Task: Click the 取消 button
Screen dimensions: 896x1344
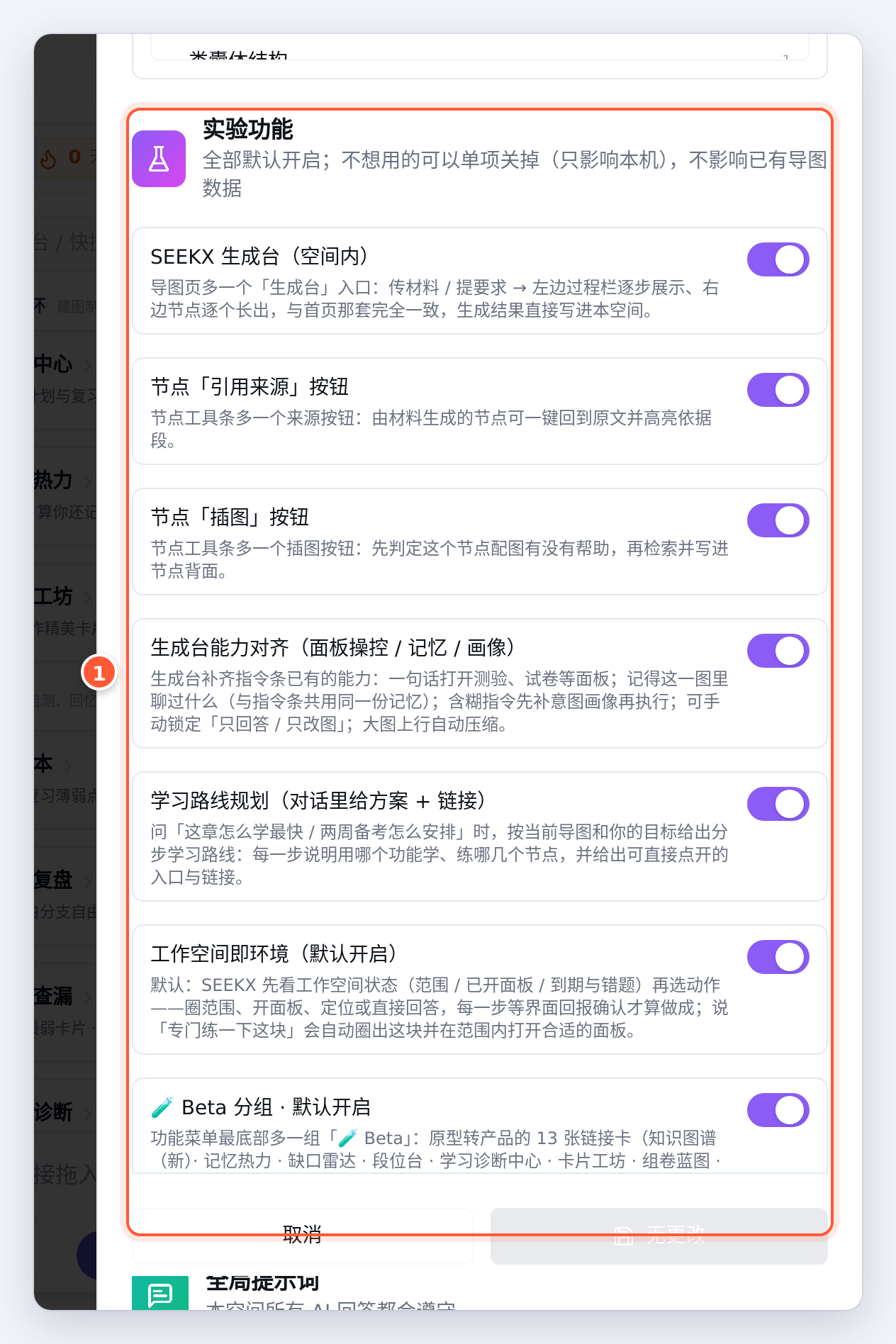Action: point(303,1236)
